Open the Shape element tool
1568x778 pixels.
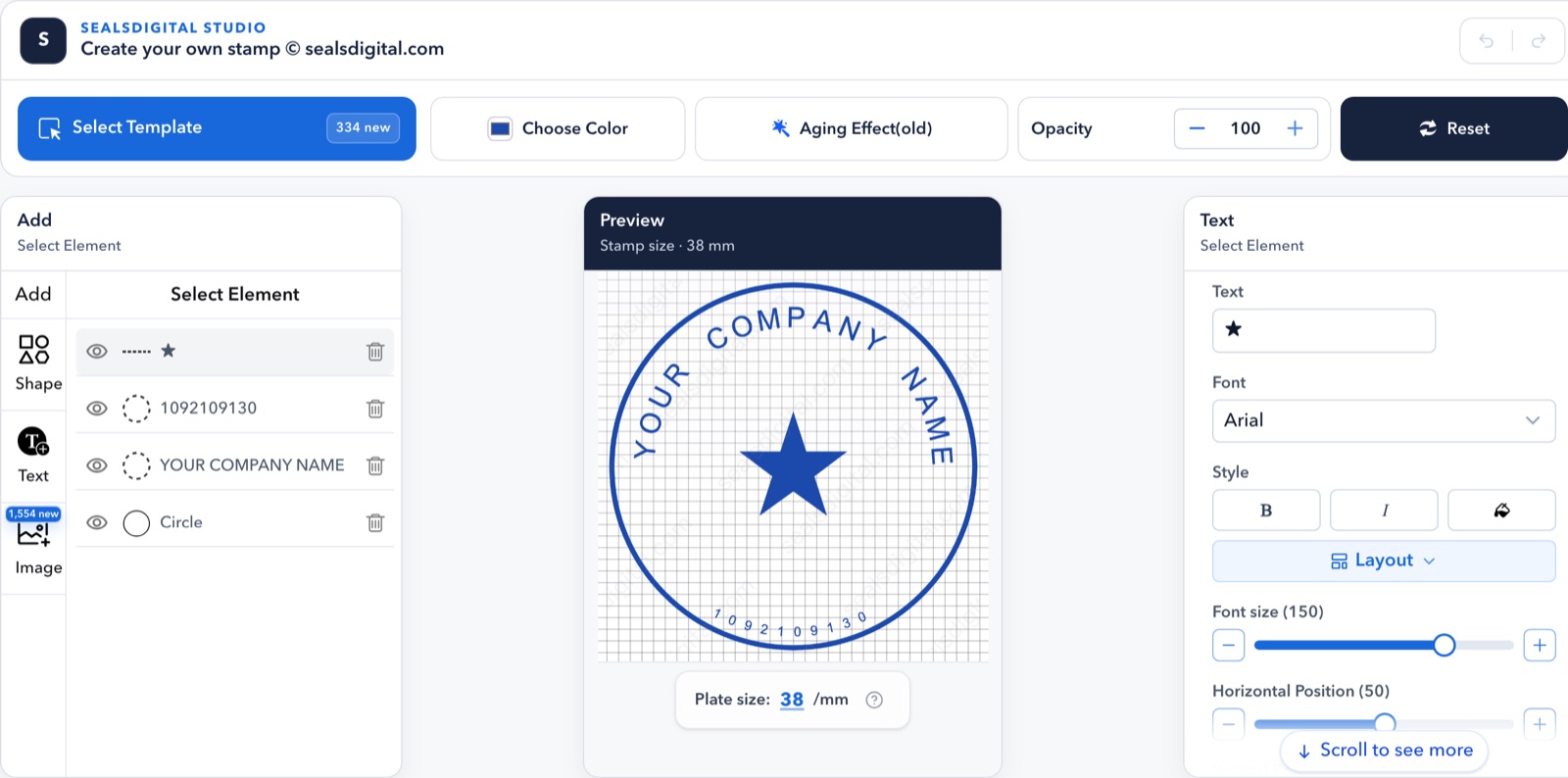point(34,363)
